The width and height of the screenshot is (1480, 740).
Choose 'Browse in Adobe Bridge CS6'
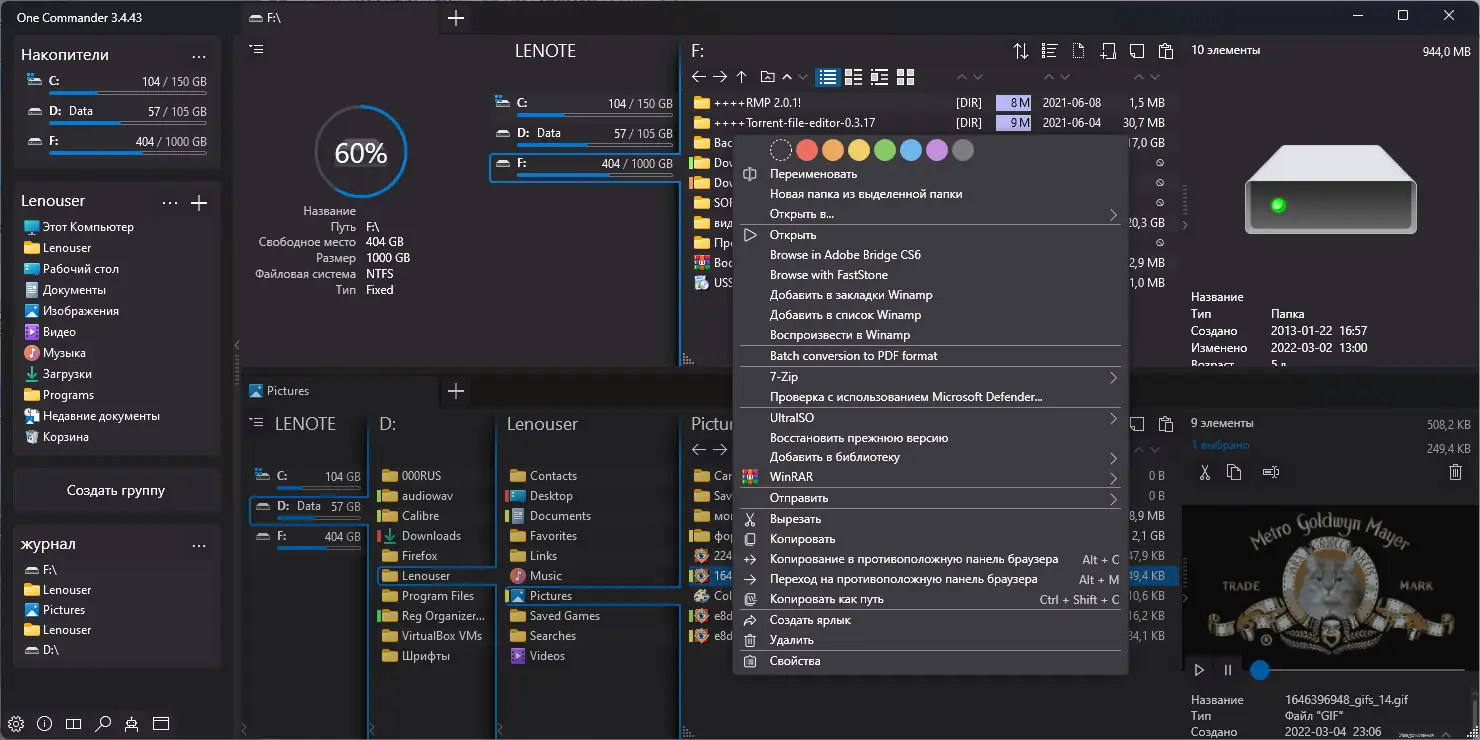click(931, 255)
